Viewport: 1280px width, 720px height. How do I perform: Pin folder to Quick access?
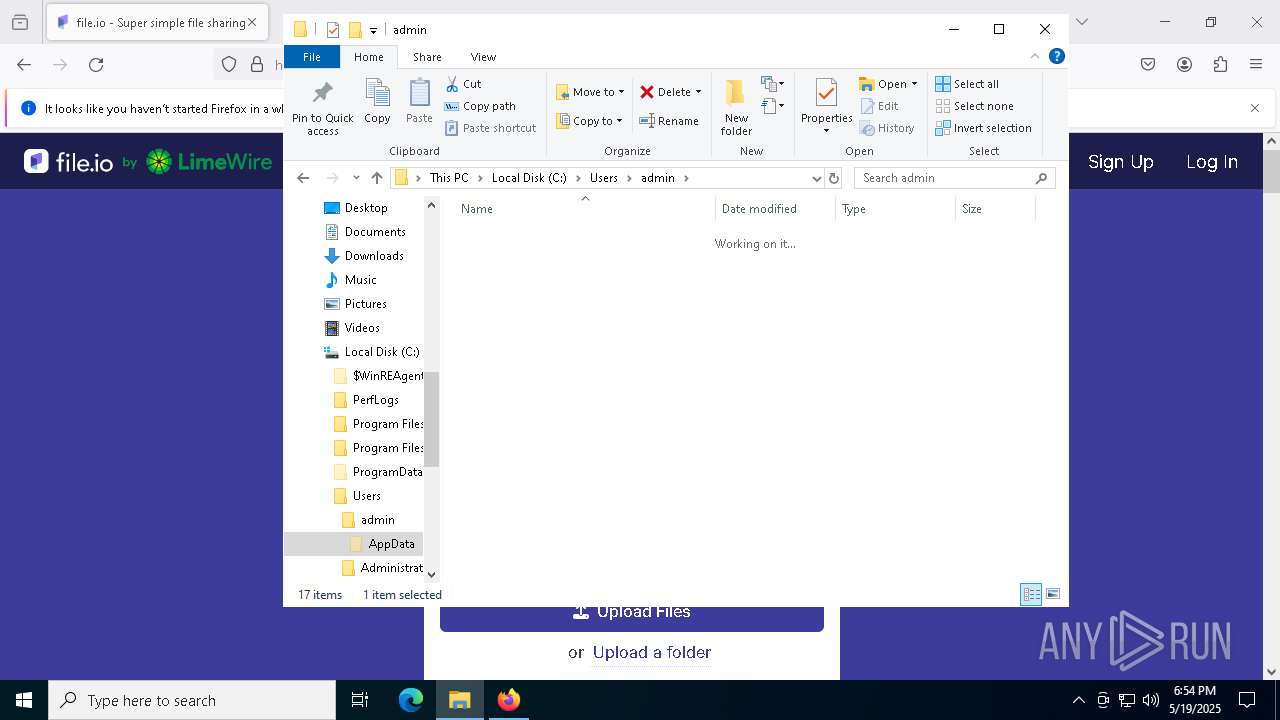[322, 108]
